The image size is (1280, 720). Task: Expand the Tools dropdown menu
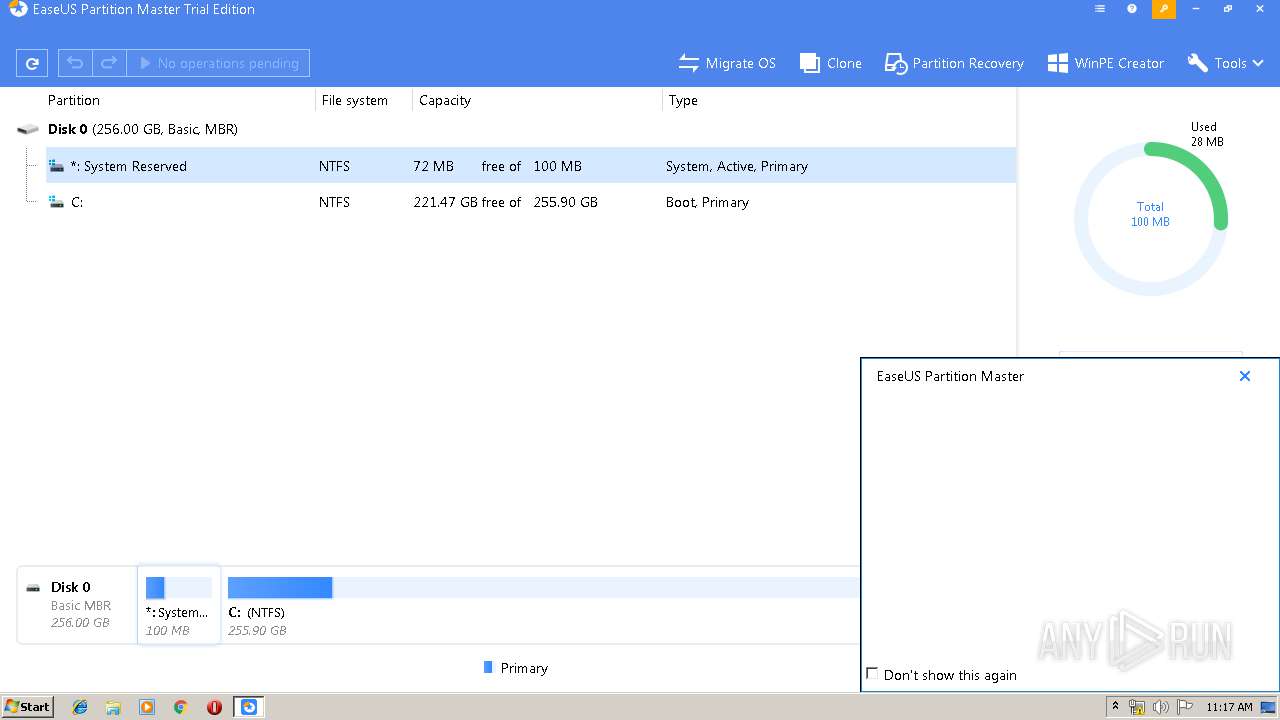point(1226,63)
